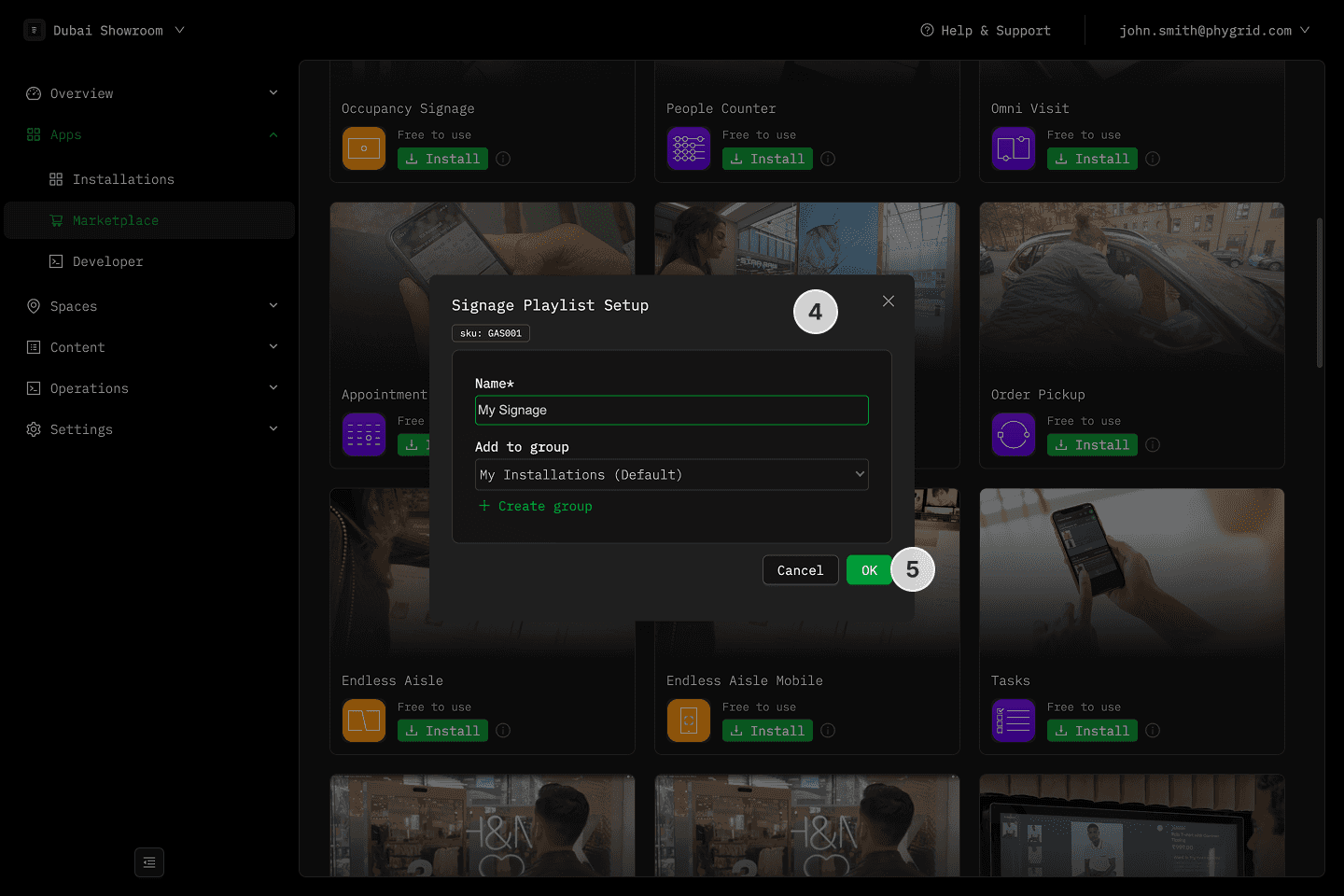Click Cancel in the setup dialog
The width and height of the screenshot is (1344, 896).
(800, 570)
